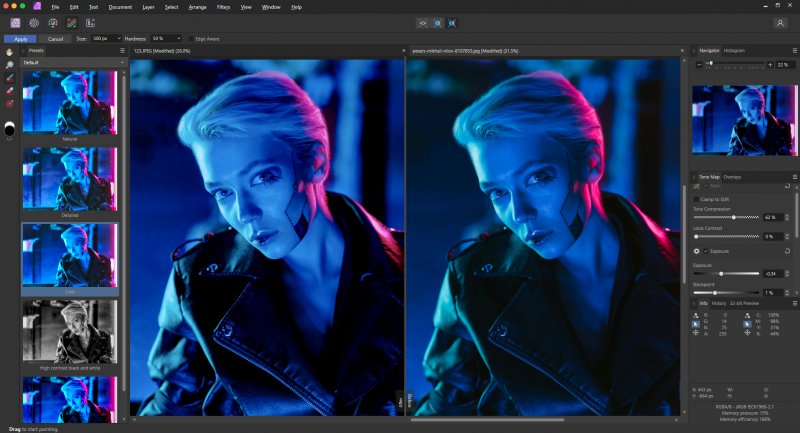Click the black foreground color swatch
The width and height of the screenshot is (800, 433).
point(9,131)
